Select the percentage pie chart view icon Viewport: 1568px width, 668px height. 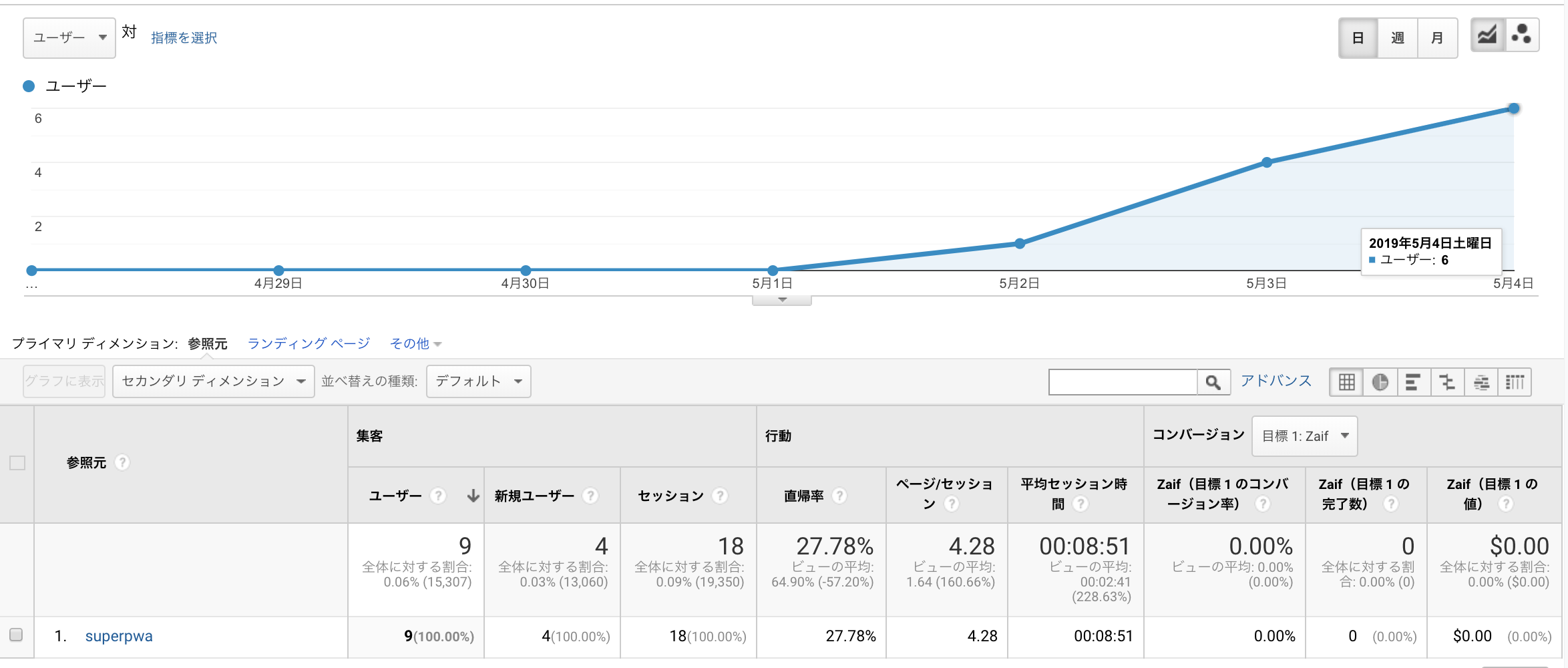click(1380, 381)
